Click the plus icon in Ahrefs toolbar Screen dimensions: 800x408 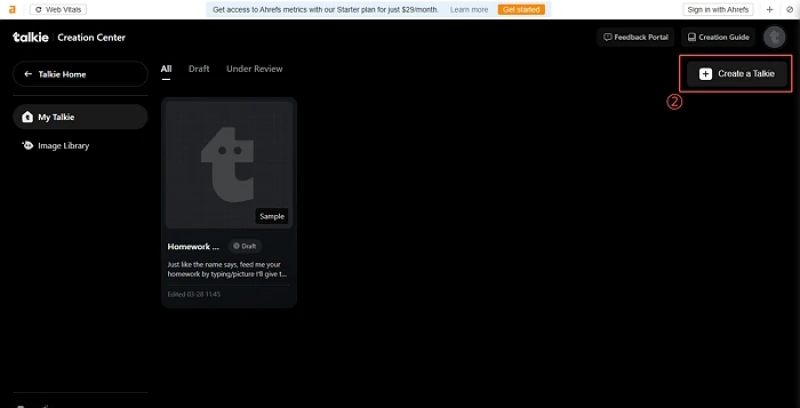(x=769, y=9)
